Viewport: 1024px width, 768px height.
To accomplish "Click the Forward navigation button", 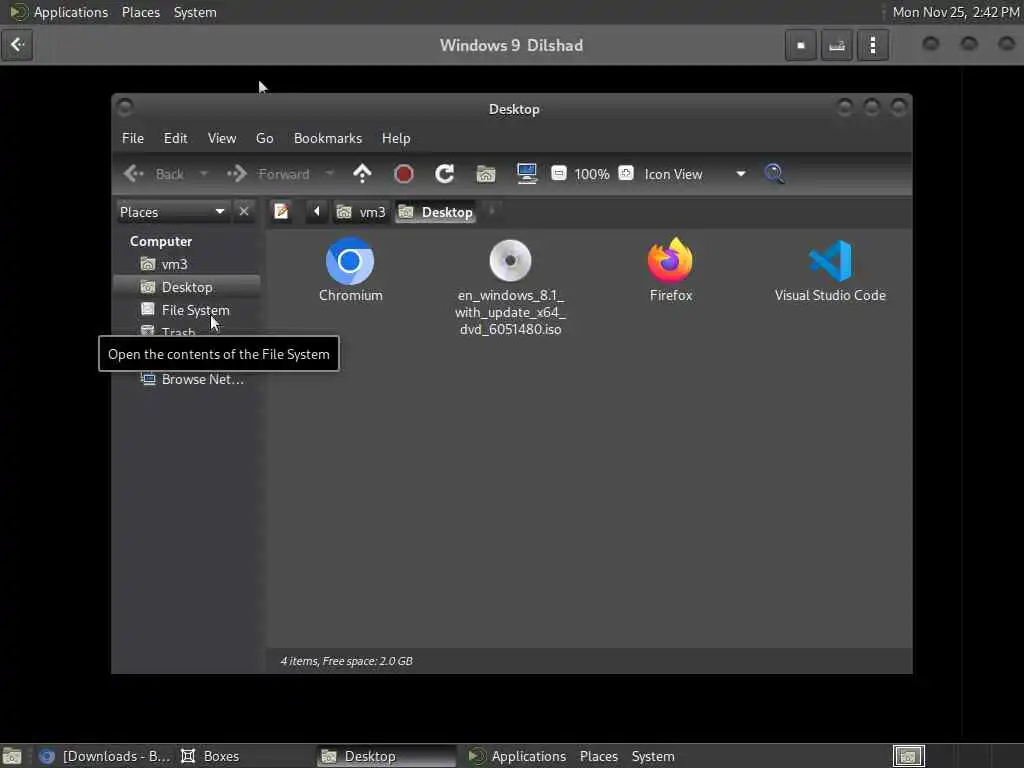I will click(x=269, y=174).
